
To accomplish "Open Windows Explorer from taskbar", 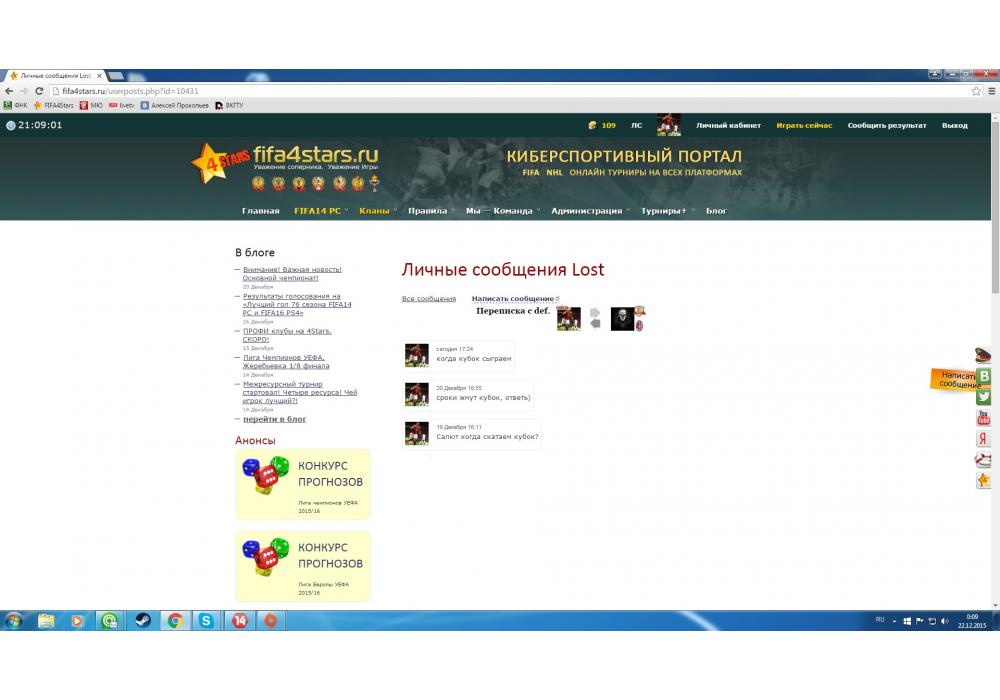I will click(x=46, y=620).
